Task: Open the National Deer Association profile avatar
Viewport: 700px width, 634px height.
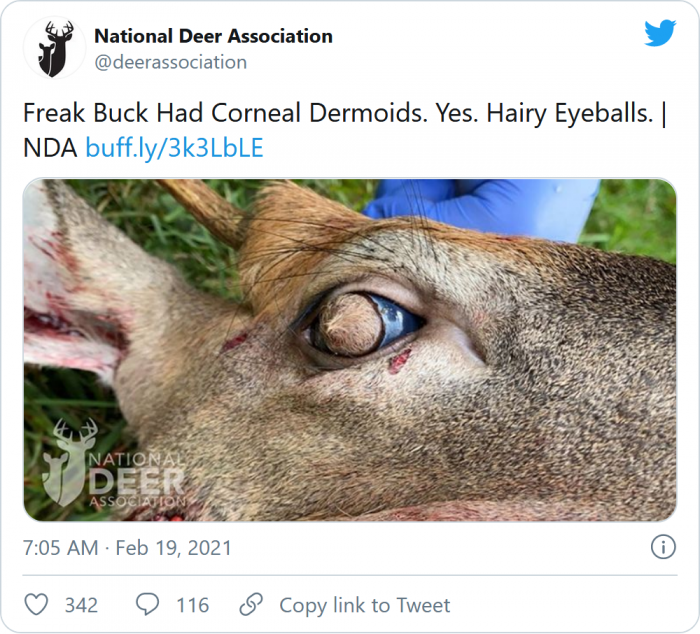Action: (x=55, y=48)
